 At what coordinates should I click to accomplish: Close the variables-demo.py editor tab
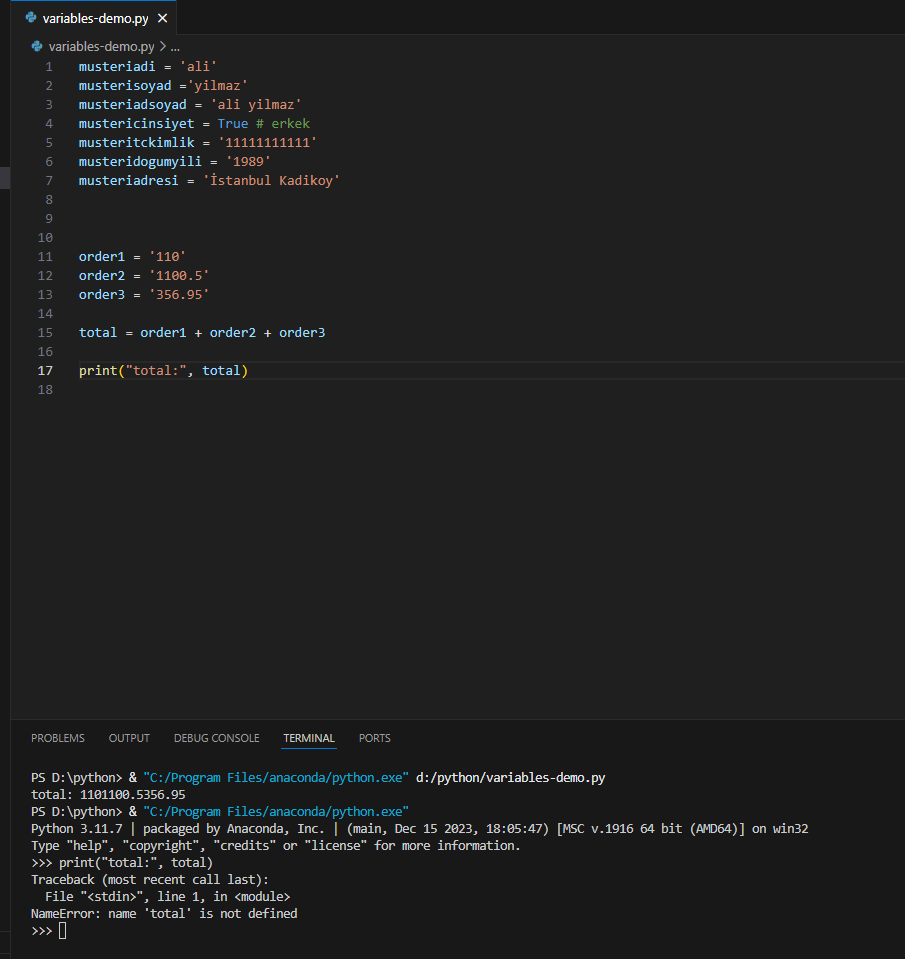point(162,18)
